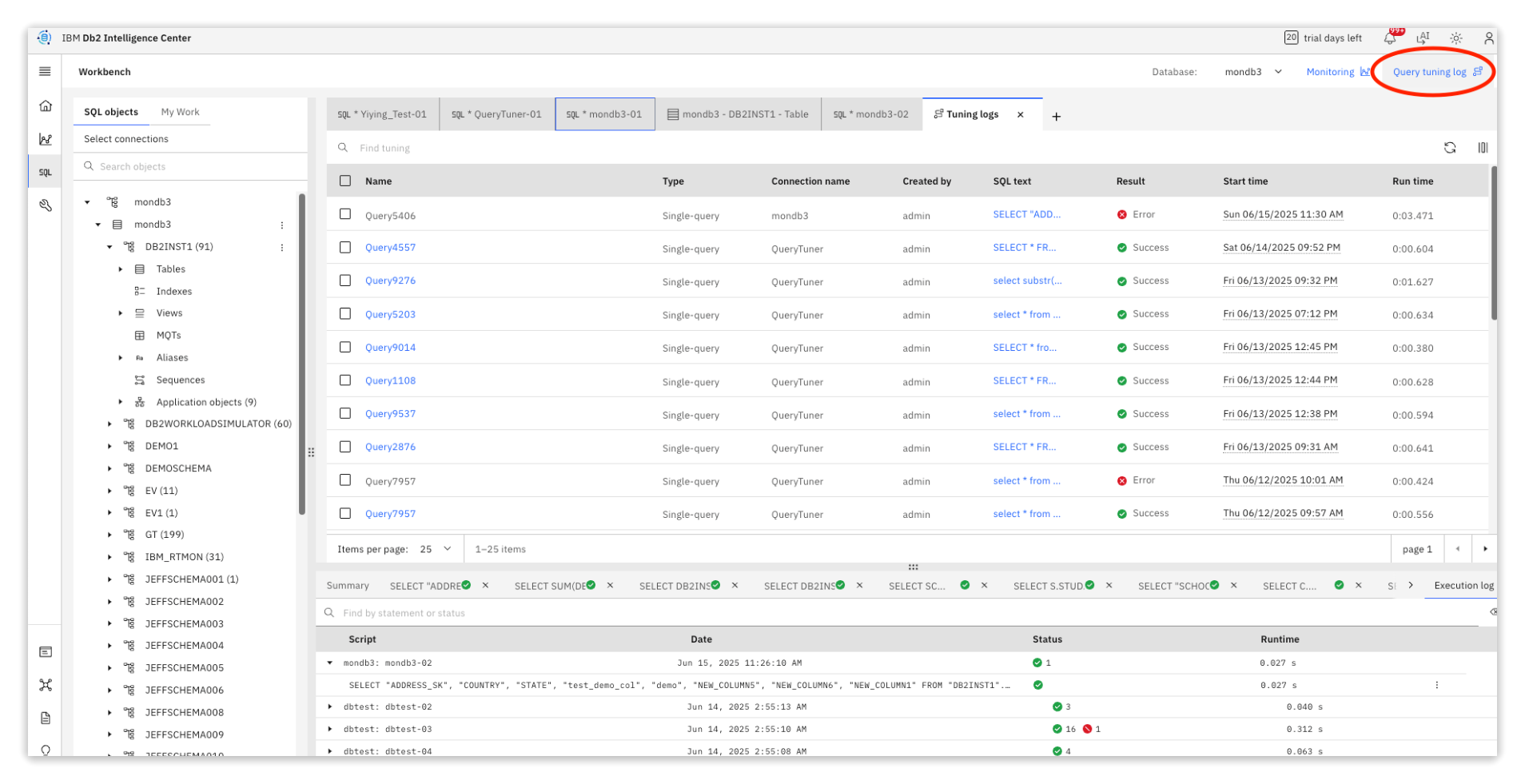
Task: Expand DB2WORKLOADSIMULATOR (60) schema
Action: (x=109, y=424)
